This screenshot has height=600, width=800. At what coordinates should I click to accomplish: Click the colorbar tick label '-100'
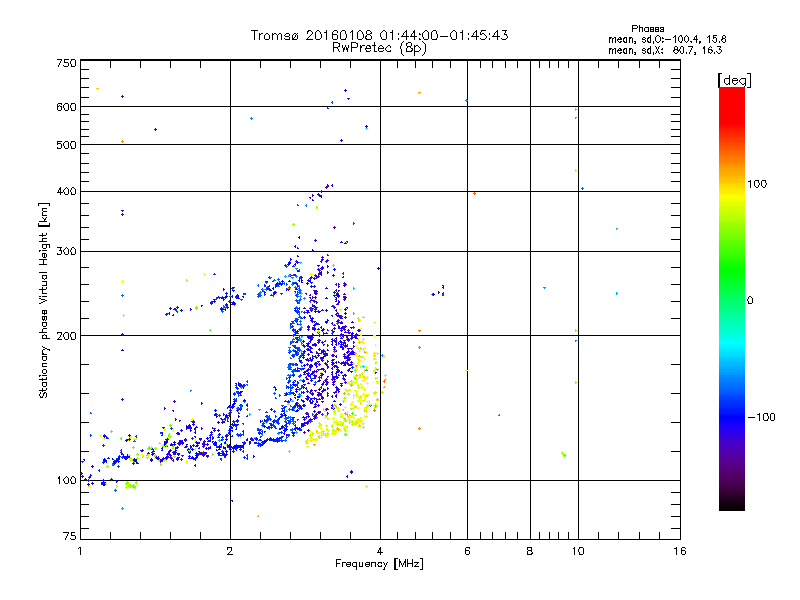(761, 417)
